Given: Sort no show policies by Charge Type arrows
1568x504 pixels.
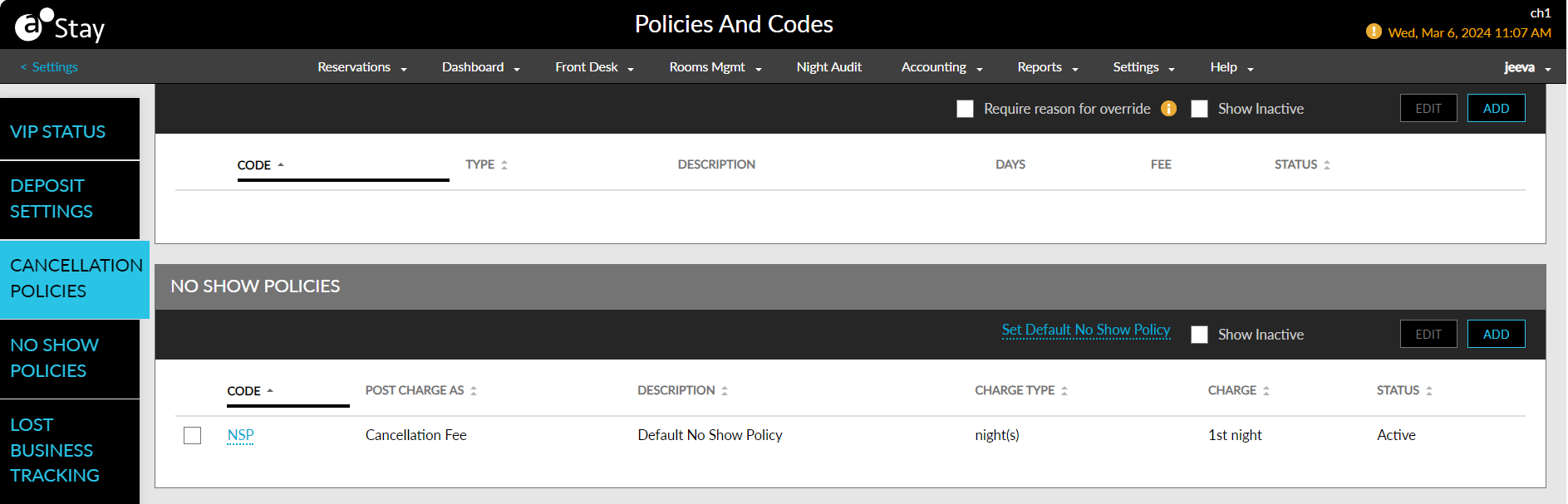Looking at the screenshot, I should [1064, 390].
